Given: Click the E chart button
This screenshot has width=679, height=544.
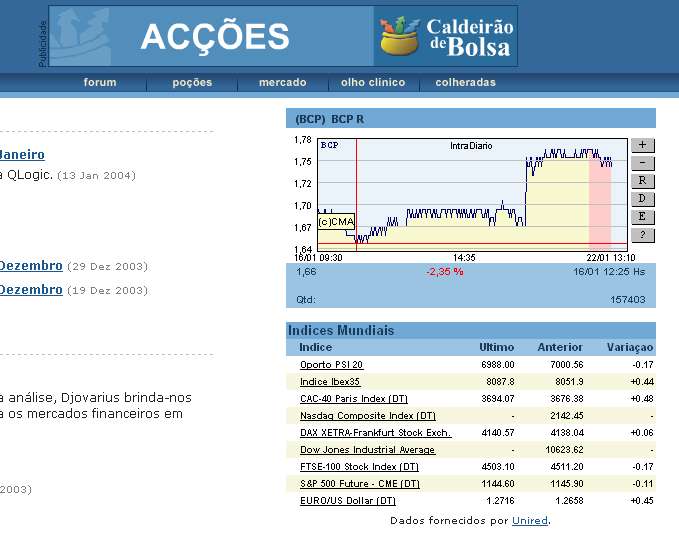Looking at the screenshot, I should pos(643,217).
